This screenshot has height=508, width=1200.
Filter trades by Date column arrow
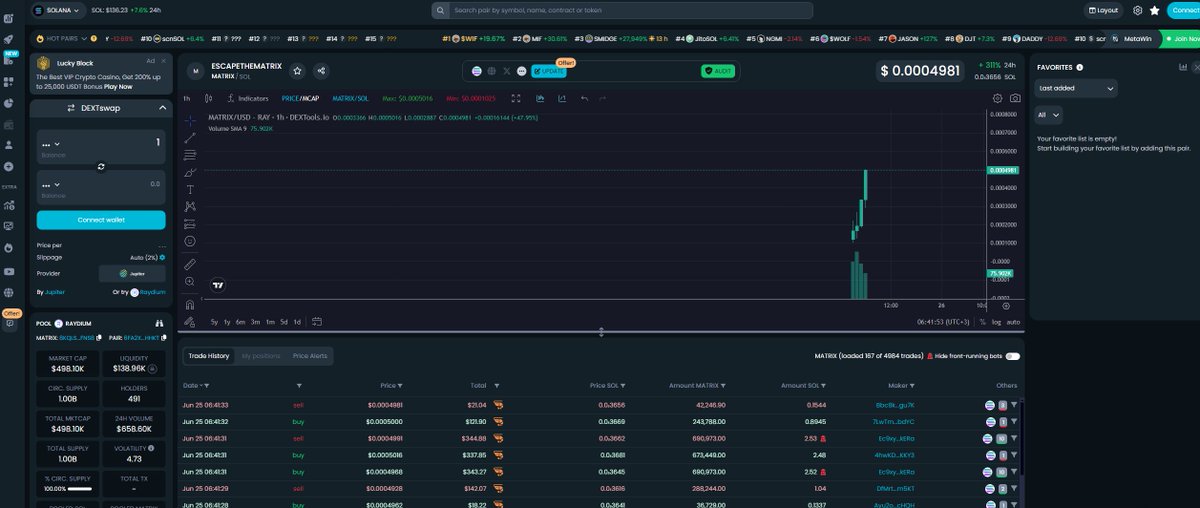pyautogui.click(x=207, y=385)
